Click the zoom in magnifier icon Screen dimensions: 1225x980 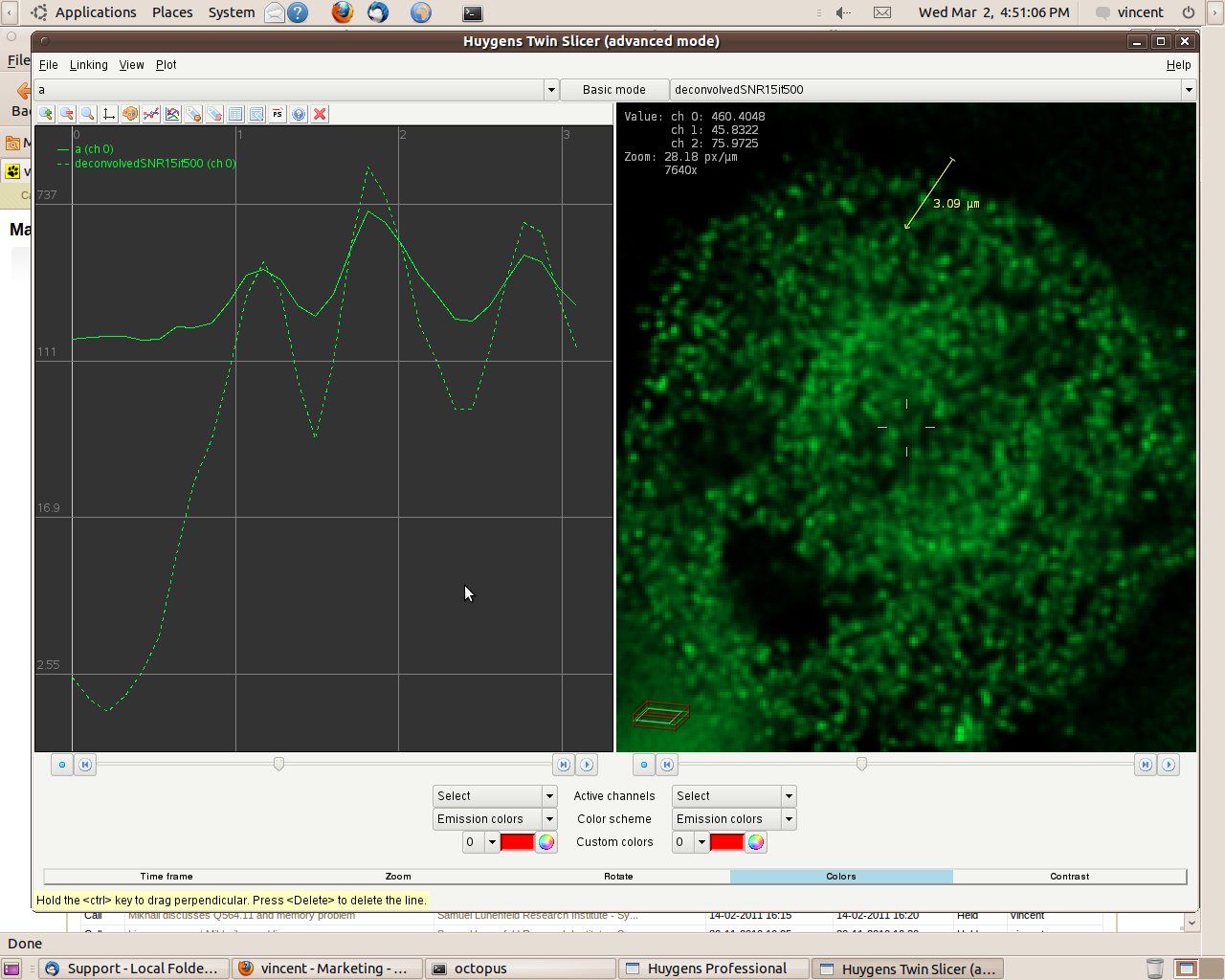click(46, 114)
